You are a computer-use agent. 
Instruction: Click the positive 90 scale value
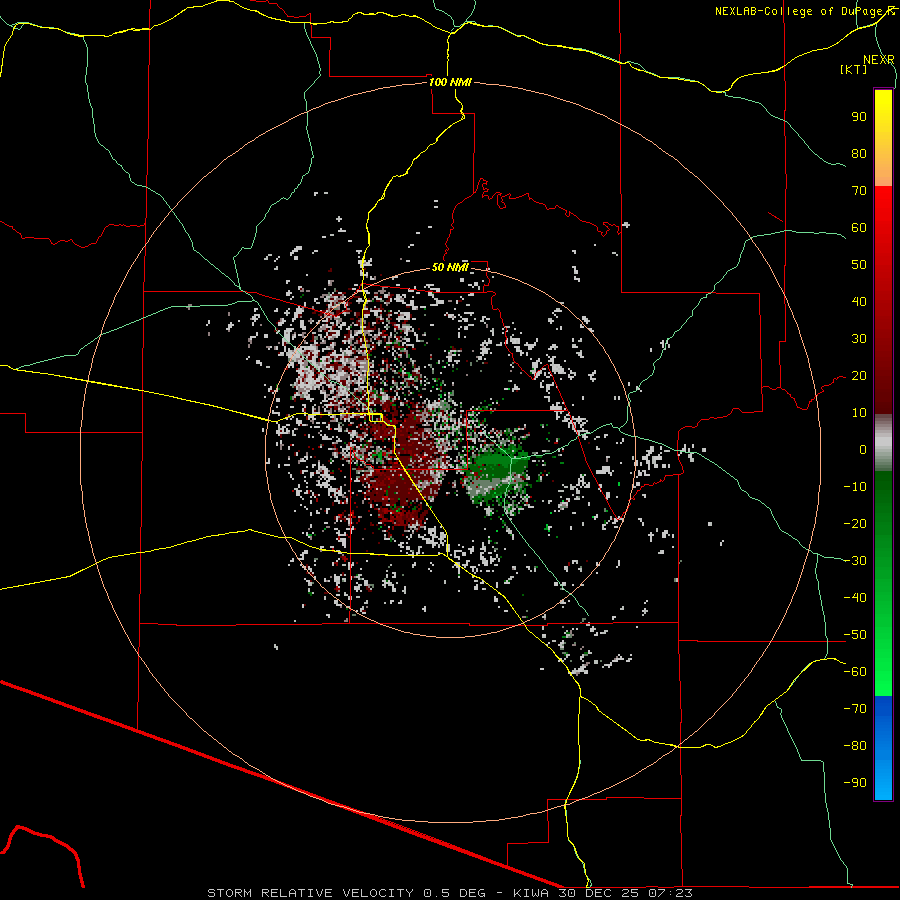coord(859,117)
